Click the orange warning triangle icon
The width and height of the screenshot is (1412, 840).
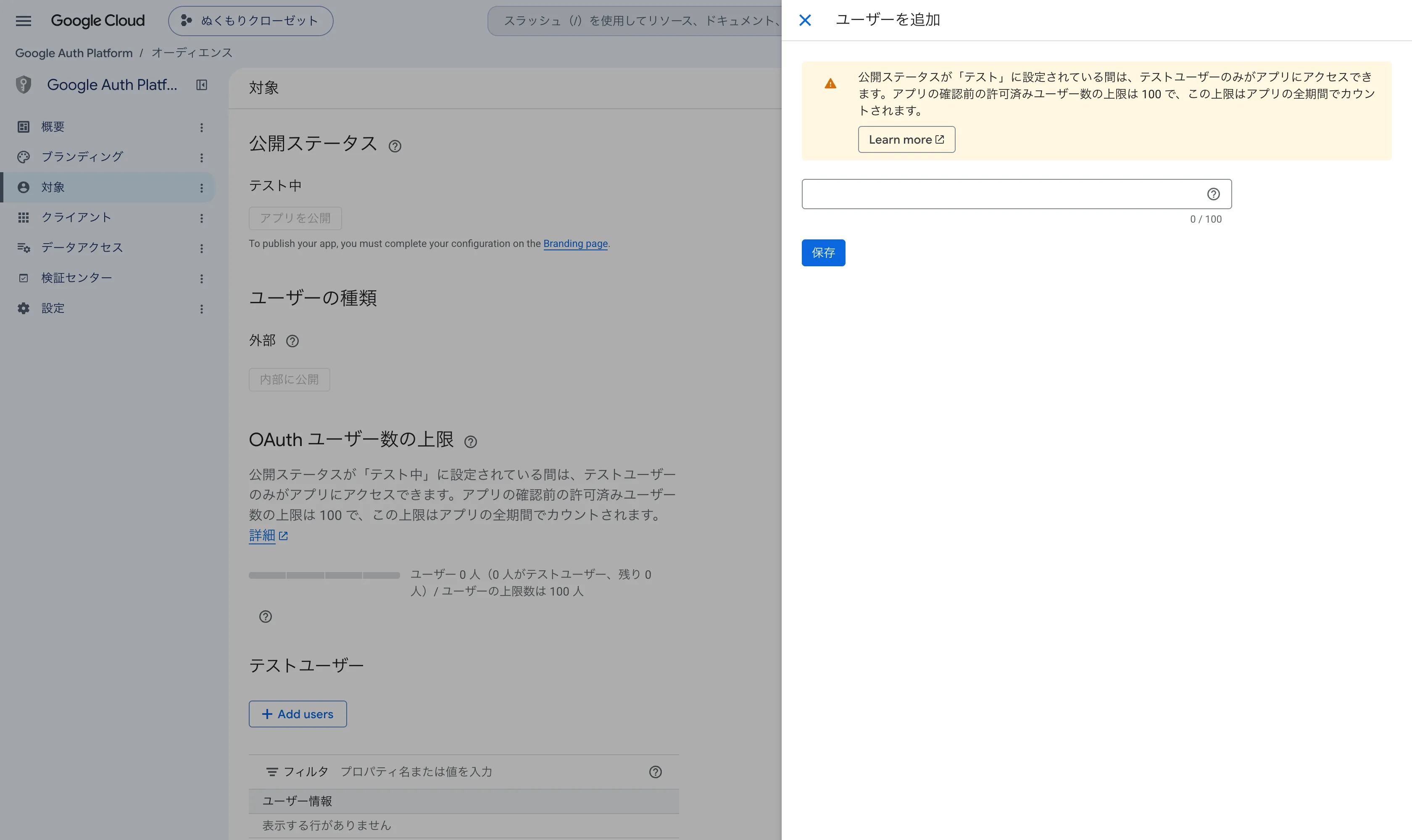coord(830,84)
